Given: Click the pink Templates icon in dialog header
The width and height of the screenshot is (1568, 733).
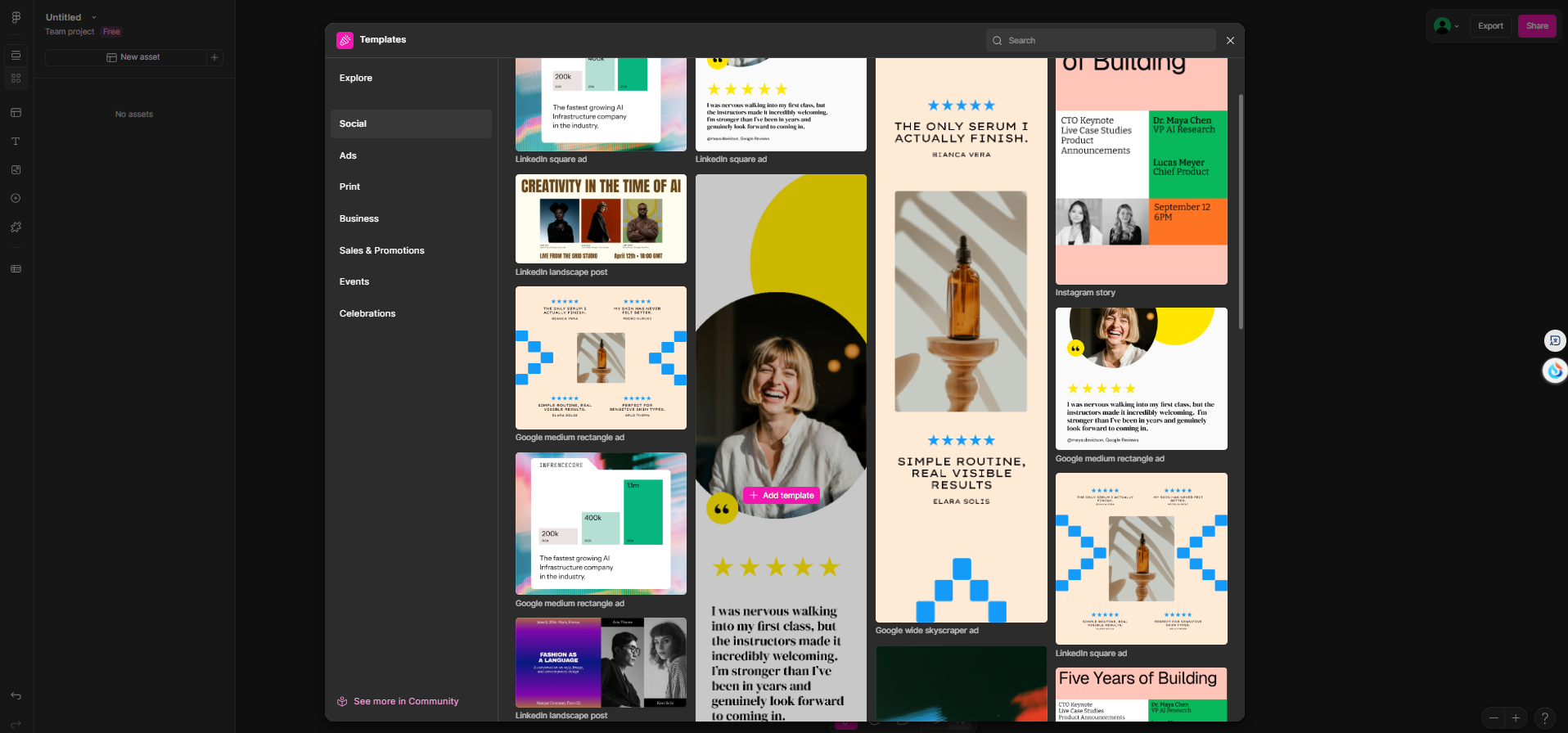Looking at the screenshot, I should pyautogui.click(x=345, y=40).
